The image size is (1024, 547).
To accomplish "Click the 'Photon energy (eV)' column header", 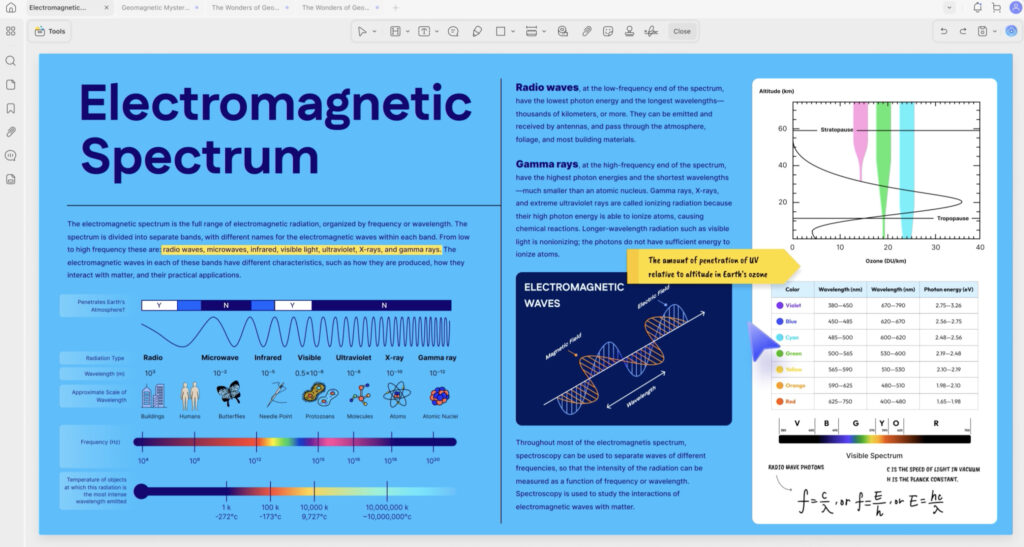I will [x=948, y=289].
